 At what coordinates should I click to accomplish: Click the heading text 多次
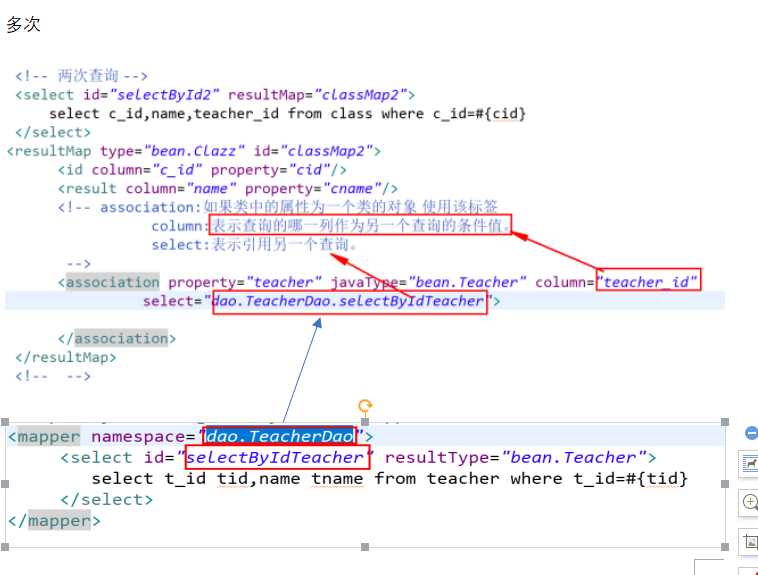23,24
